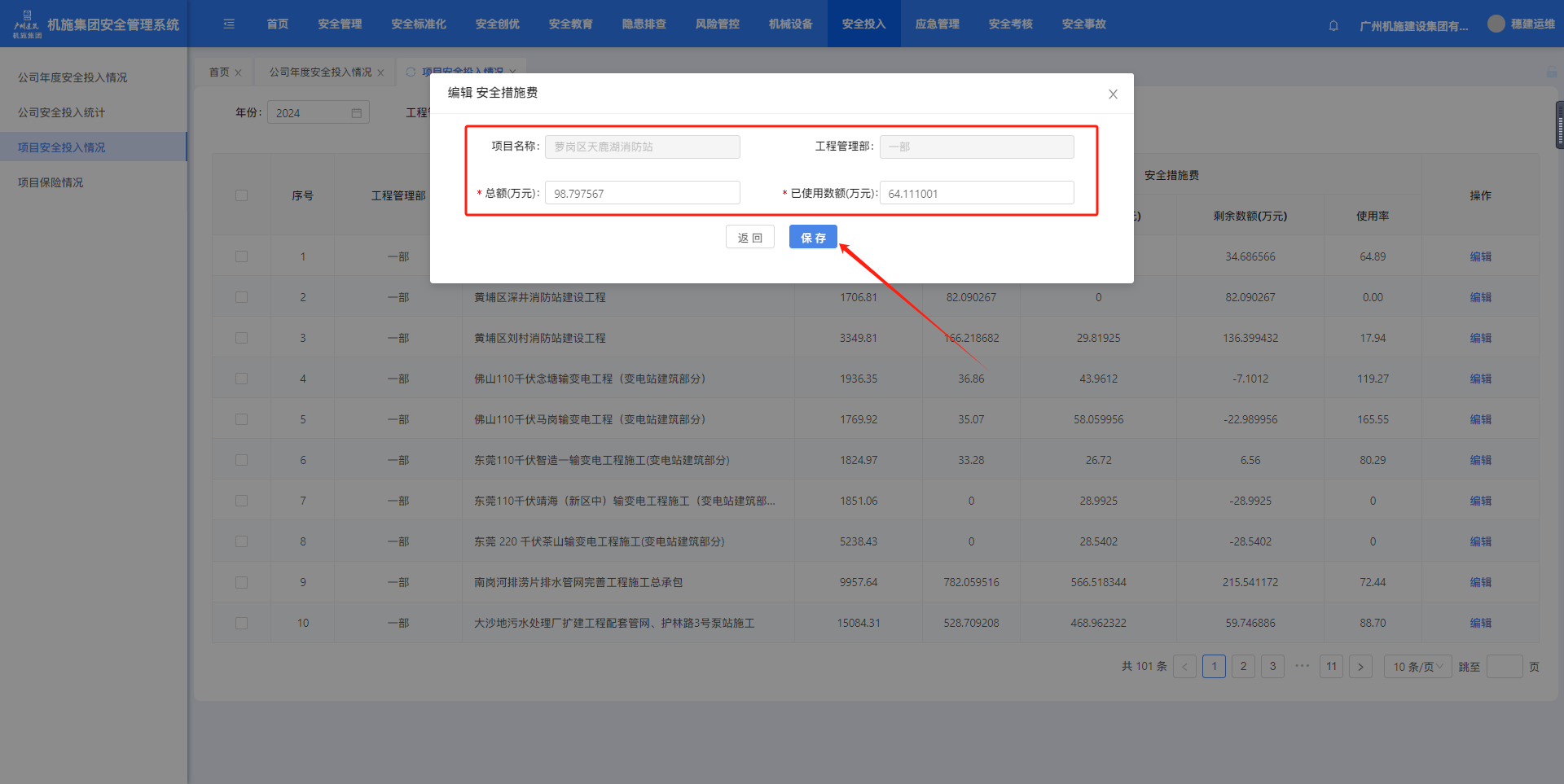Click the lock icon at top right
The width and height of the screenshot is (1564, 784).
[x=1551, y=72]
